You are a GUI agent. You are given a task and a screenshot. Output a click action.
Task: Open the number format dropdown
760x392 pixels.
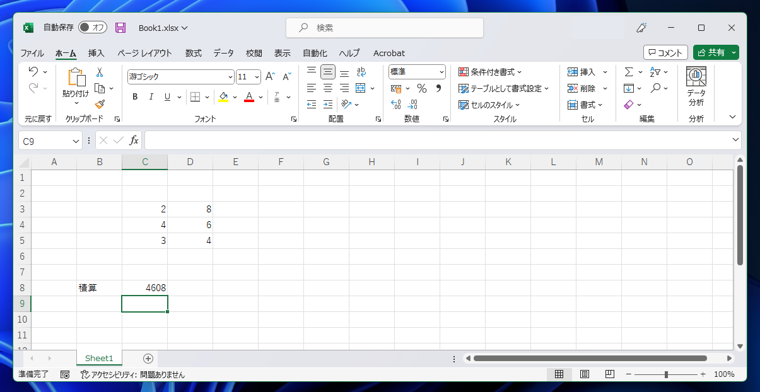442,72
